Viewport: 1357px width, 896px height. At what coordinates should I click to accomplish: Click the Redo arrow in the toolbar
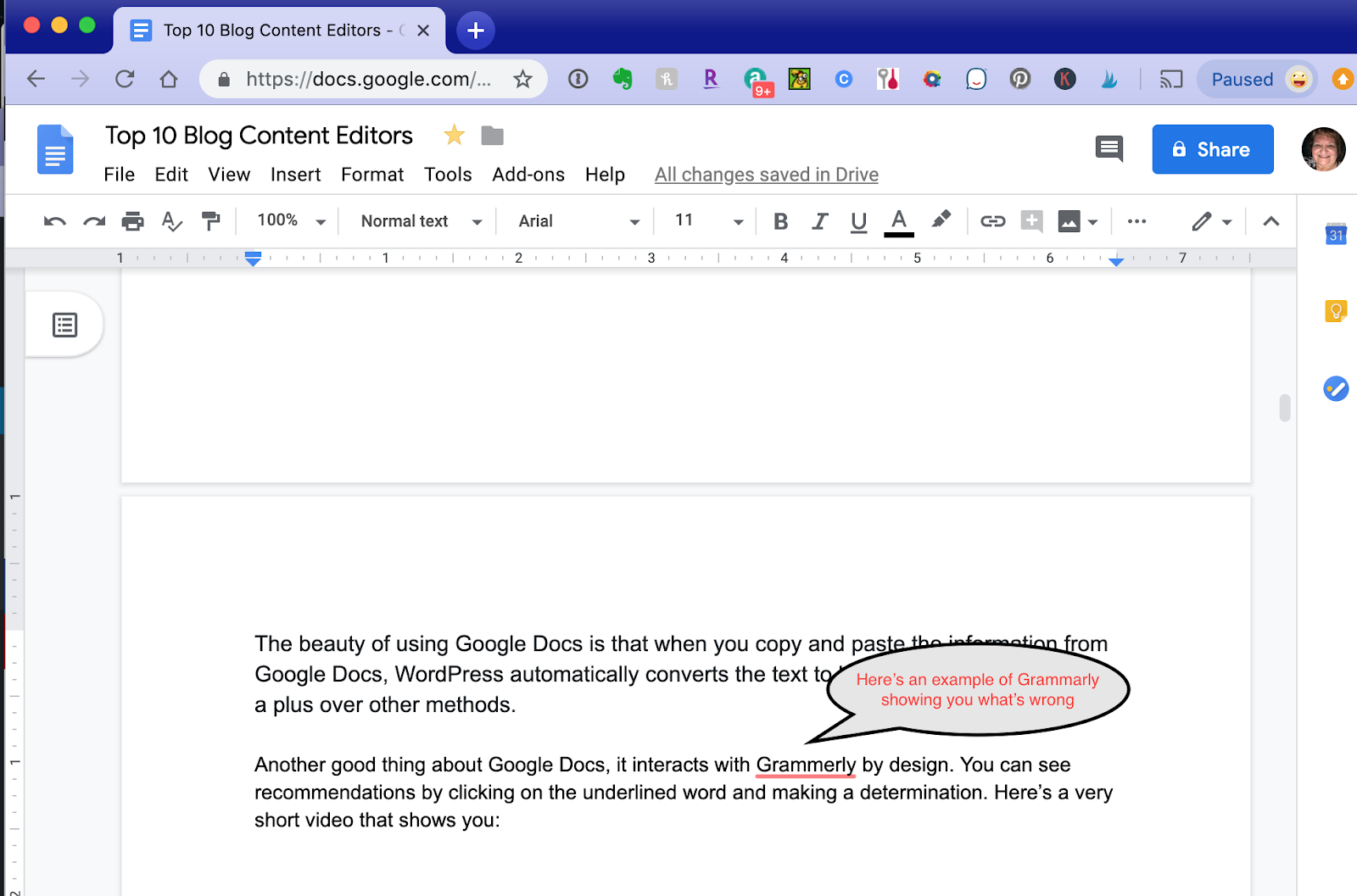94,221
